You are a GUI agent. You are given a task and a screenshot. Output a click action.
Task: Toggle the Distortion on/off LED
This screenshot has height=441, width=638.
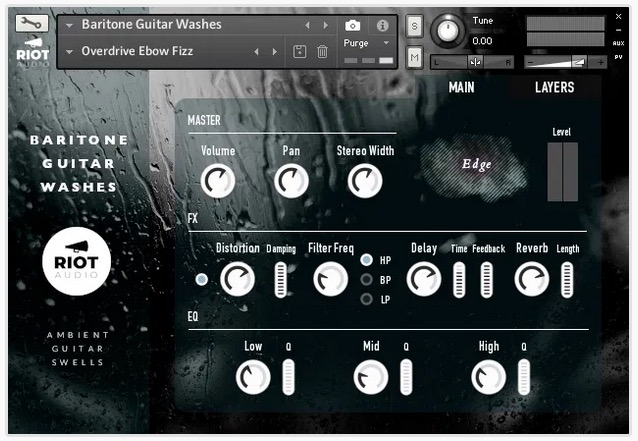(x=201, y=279)
